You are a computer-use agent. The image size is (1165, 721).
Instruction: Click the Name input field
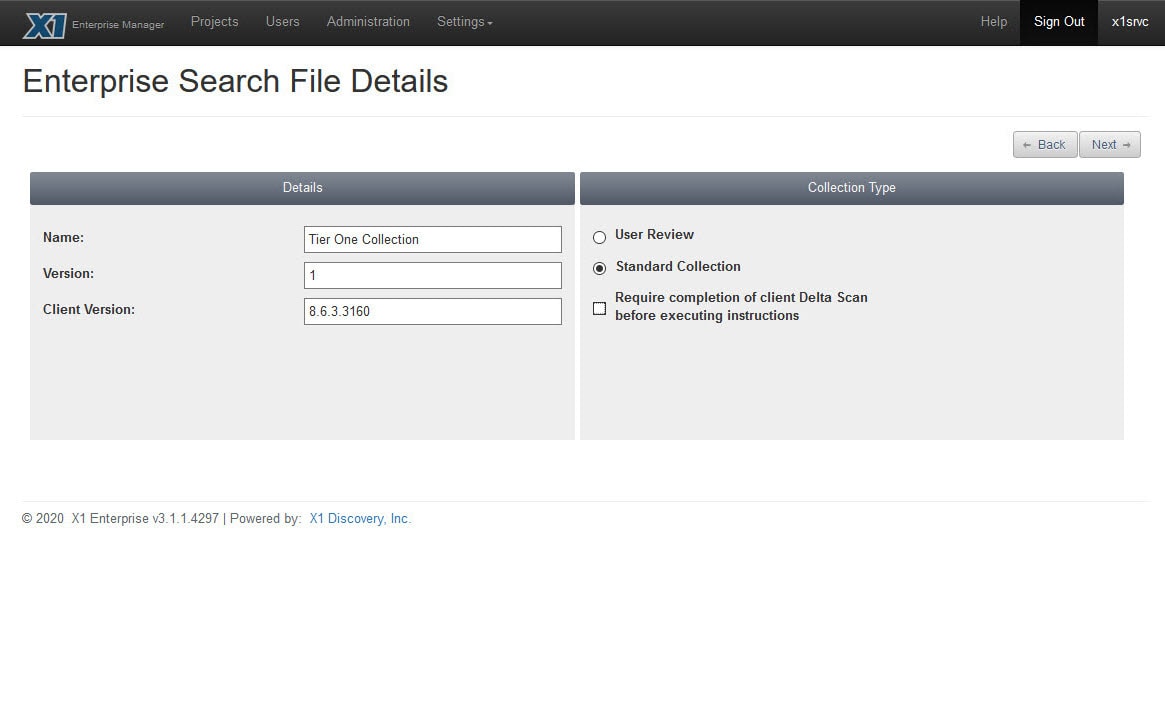pos(432,240)
